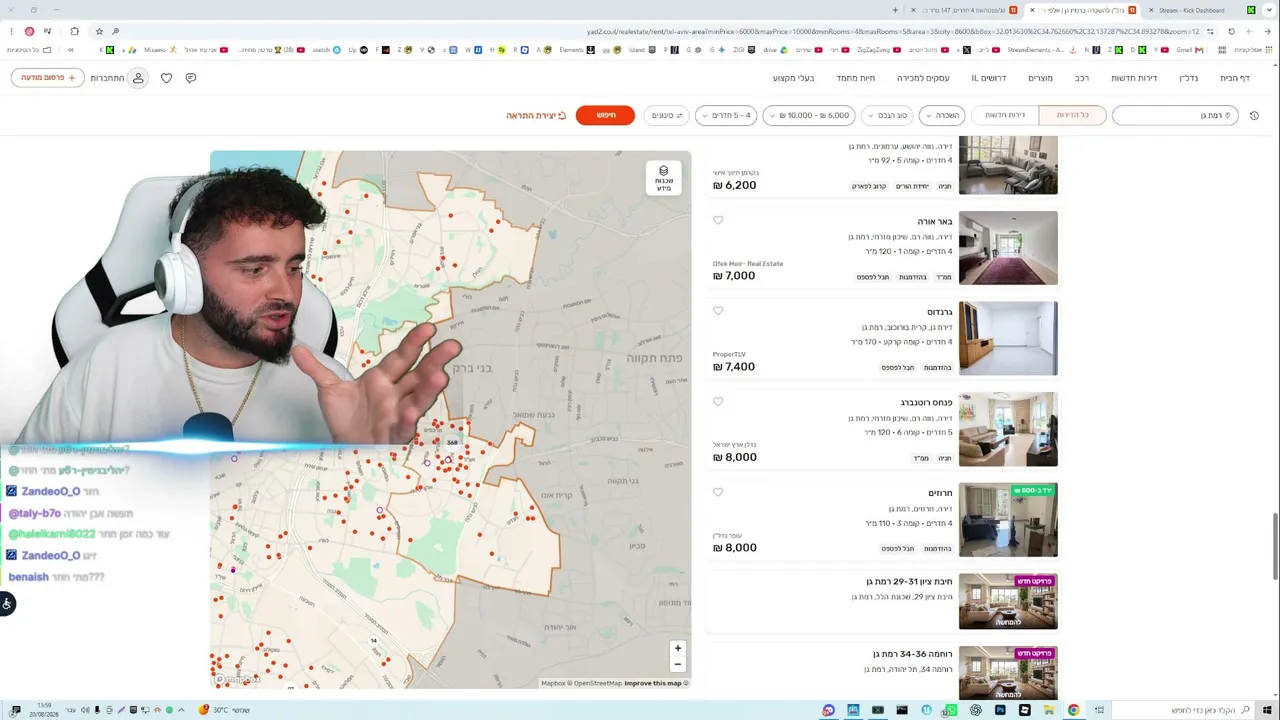1280x720 pixels.
Task: Open ChatGPT icon in the taskbar
Action: click(x=976, y=710)
